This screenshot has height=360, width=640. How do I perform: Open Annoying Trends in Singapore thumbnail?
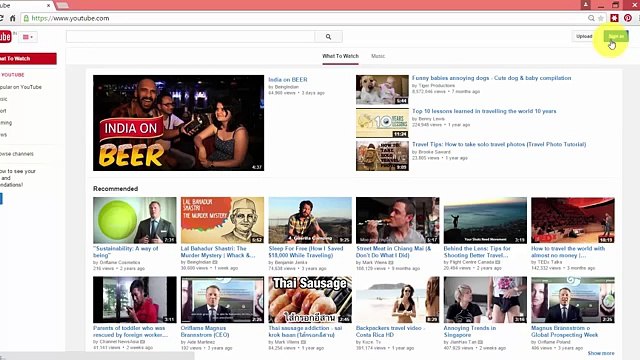coord(485,300)
